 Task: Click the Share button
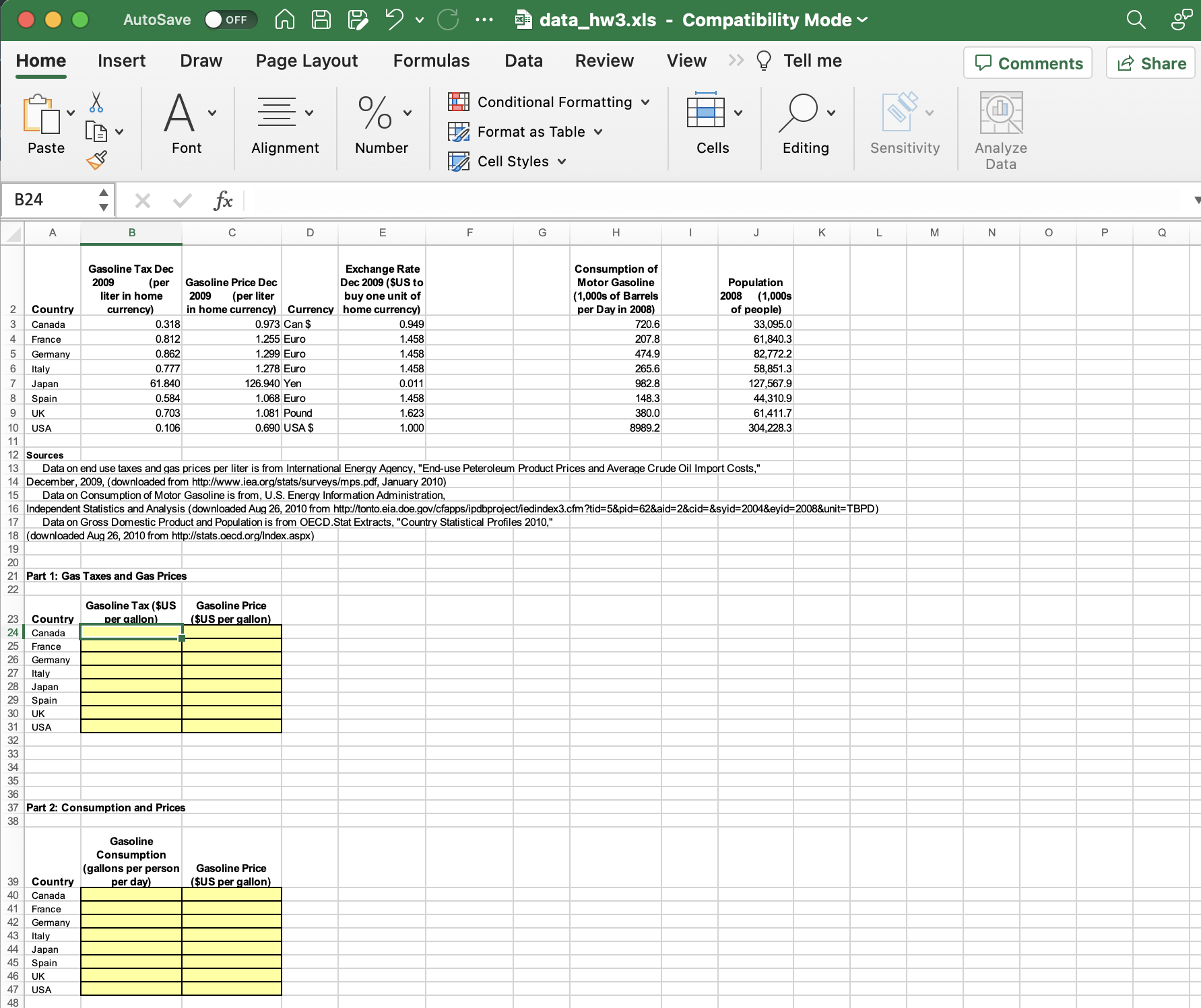(x=1150, y=63)
